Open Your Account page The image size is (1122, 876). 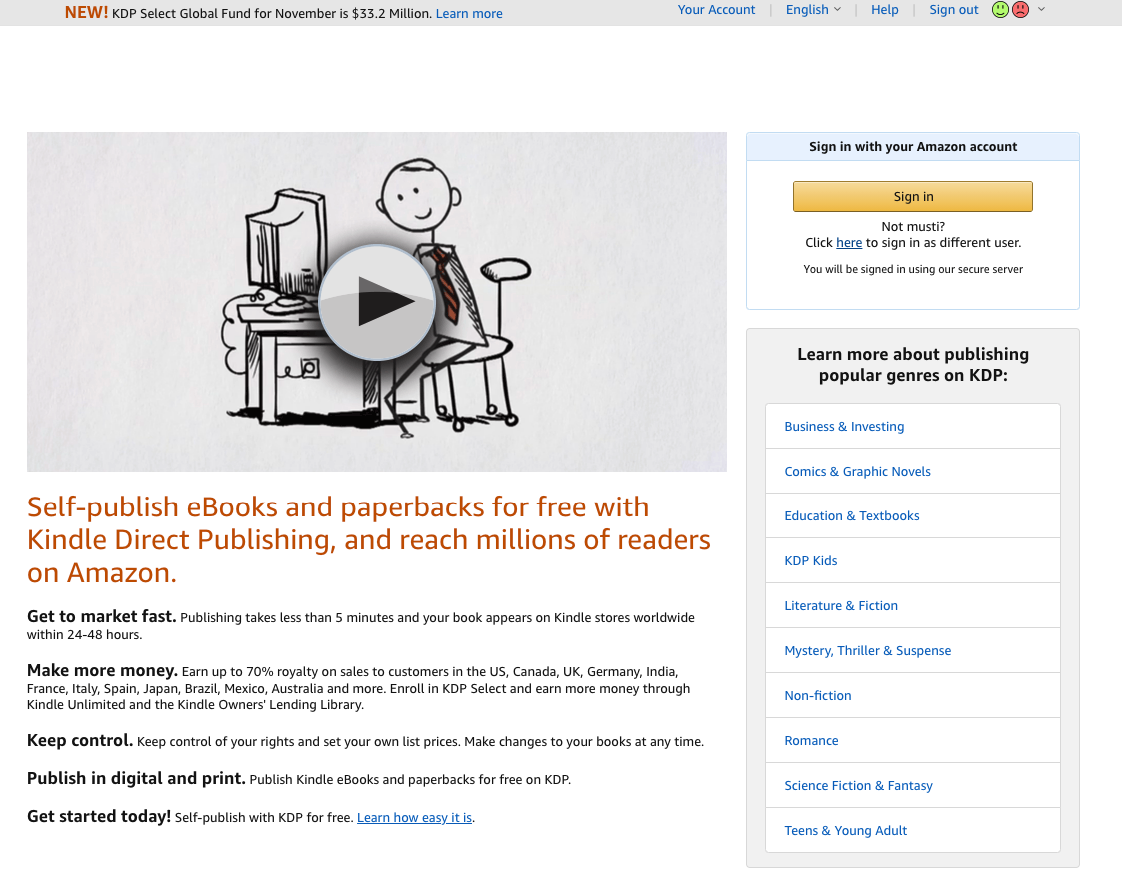(716, 9)
